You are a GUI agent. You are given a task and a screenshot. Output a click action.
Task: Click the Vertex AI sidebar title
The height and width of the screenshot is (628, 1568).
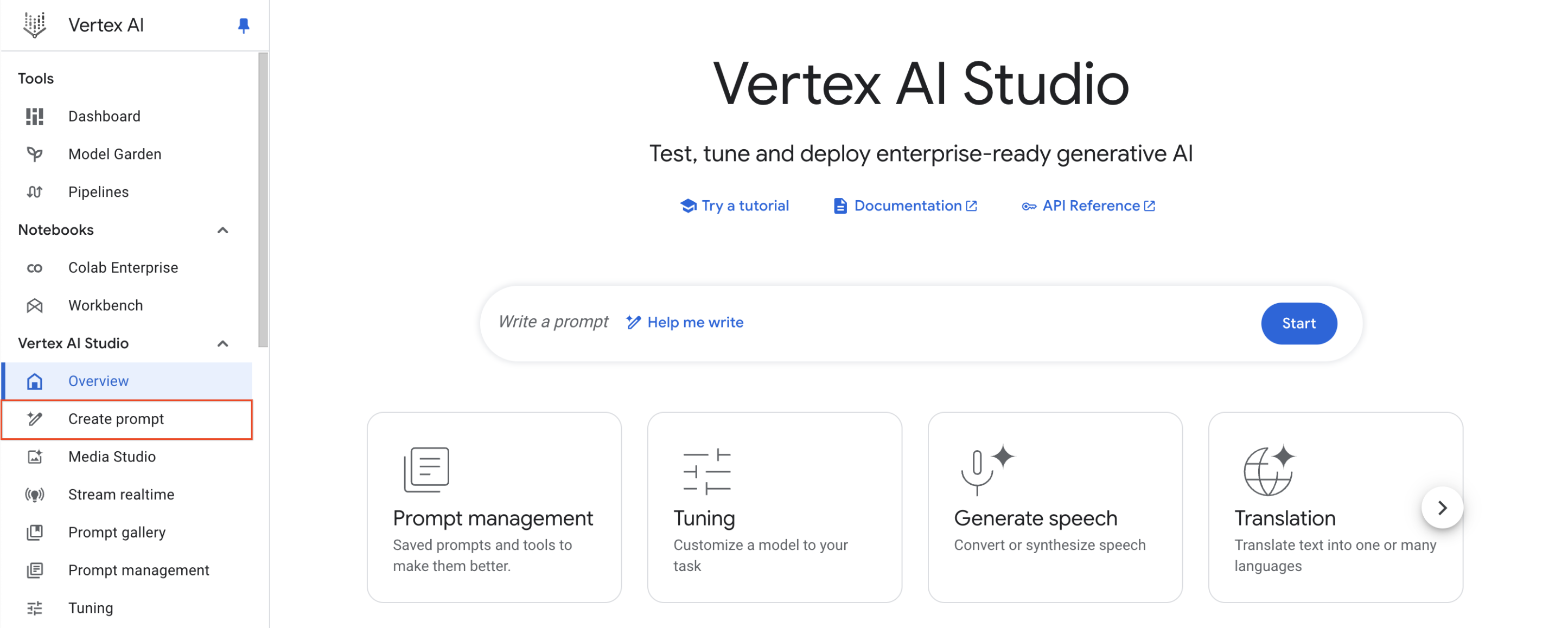106,25
